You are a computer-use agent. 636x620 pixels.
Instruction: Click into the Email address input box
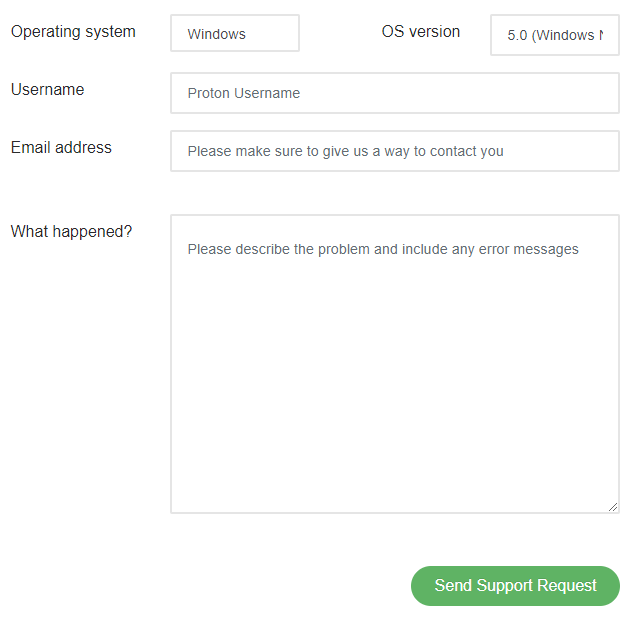[x=395, y=151]
